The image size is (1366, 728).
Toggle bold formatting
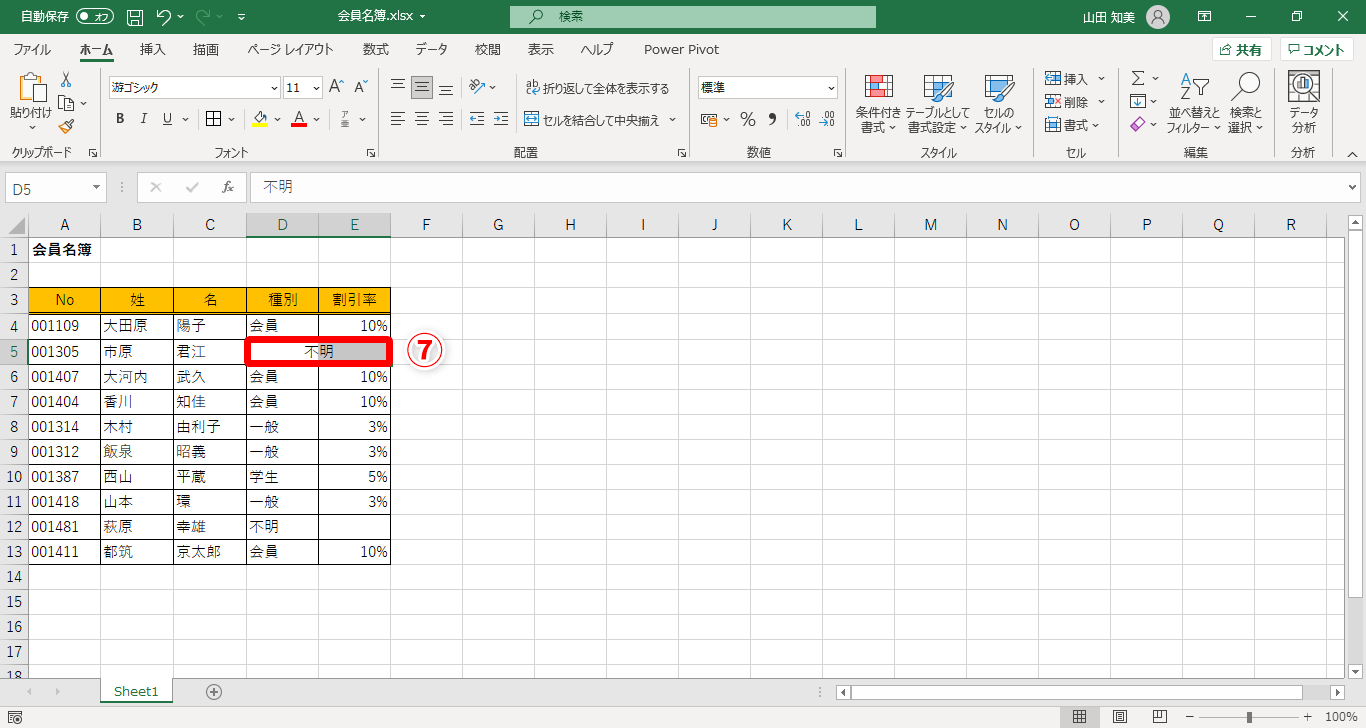(120, 119)
